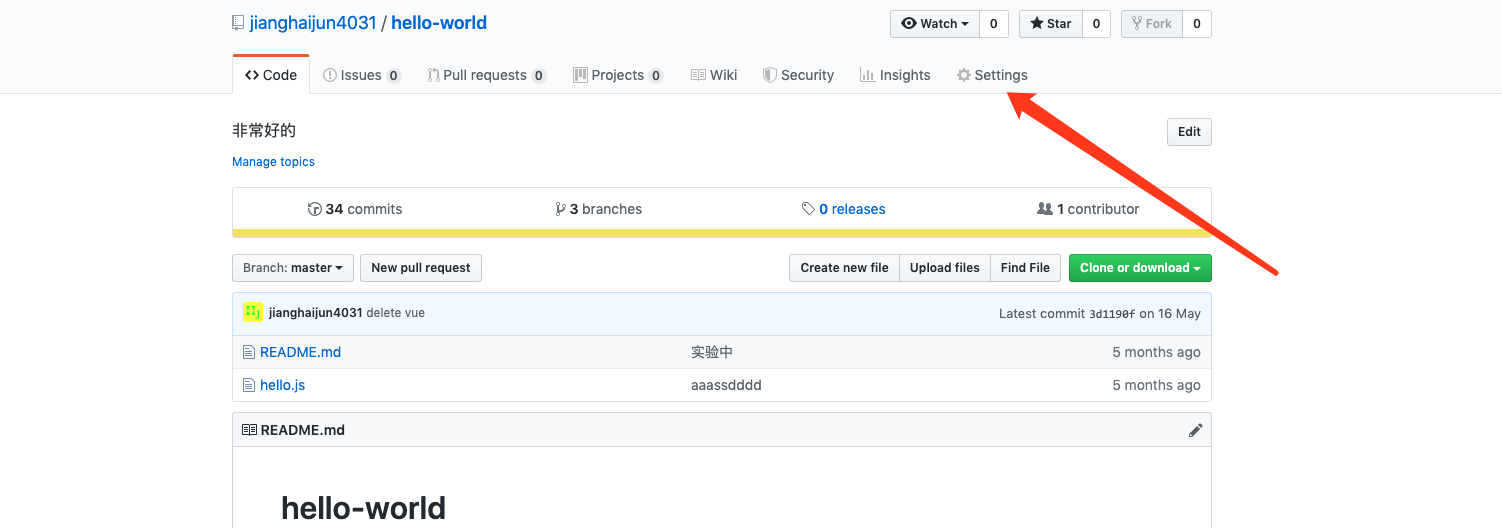The height and width of the screenshot is (528, 1502).
Task: Click the repository book icon beside the owner name
Action: tap(238, 23)
